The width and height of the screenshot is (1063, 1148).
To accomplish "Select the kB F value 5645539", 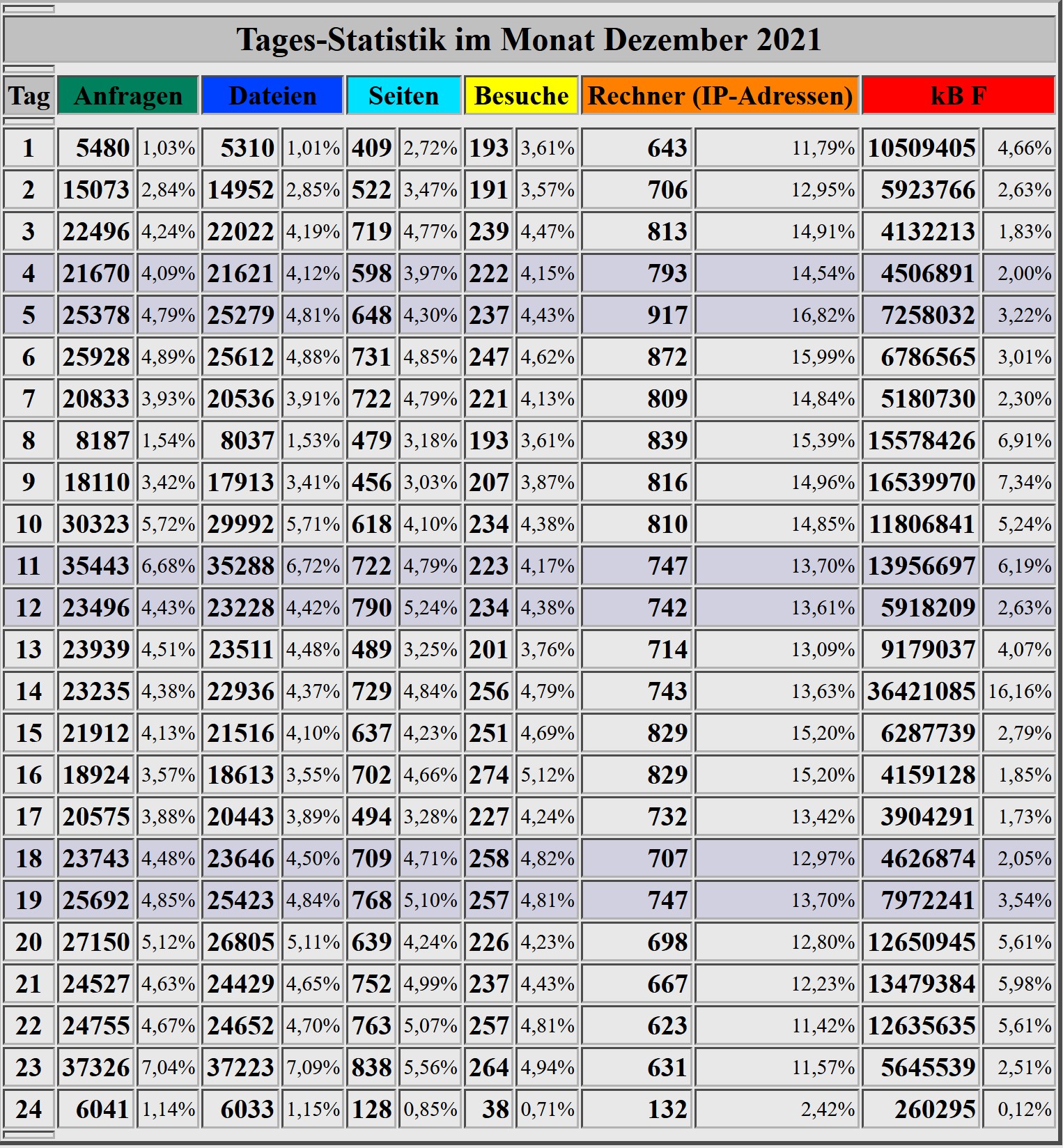I will [x=928, y=1067].
